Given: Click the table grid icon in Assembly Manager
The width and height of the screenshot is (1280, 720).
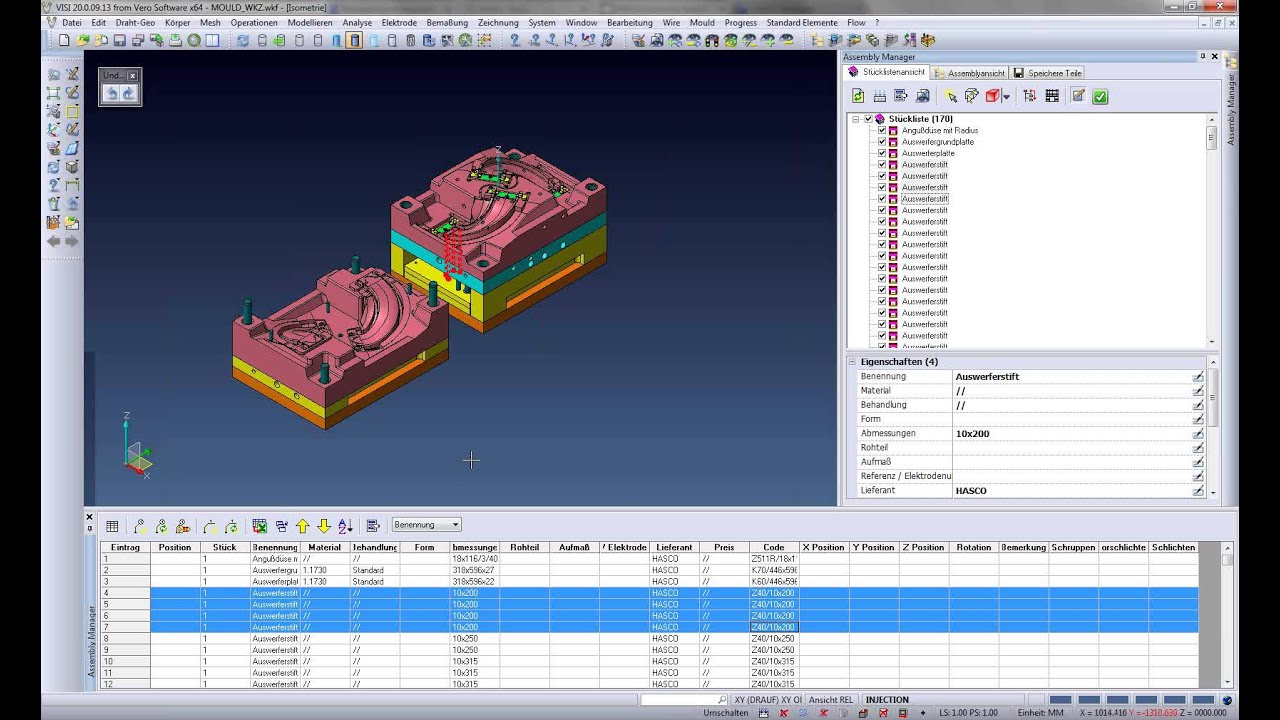Looking at the screenshot, I should (1052, 96).
